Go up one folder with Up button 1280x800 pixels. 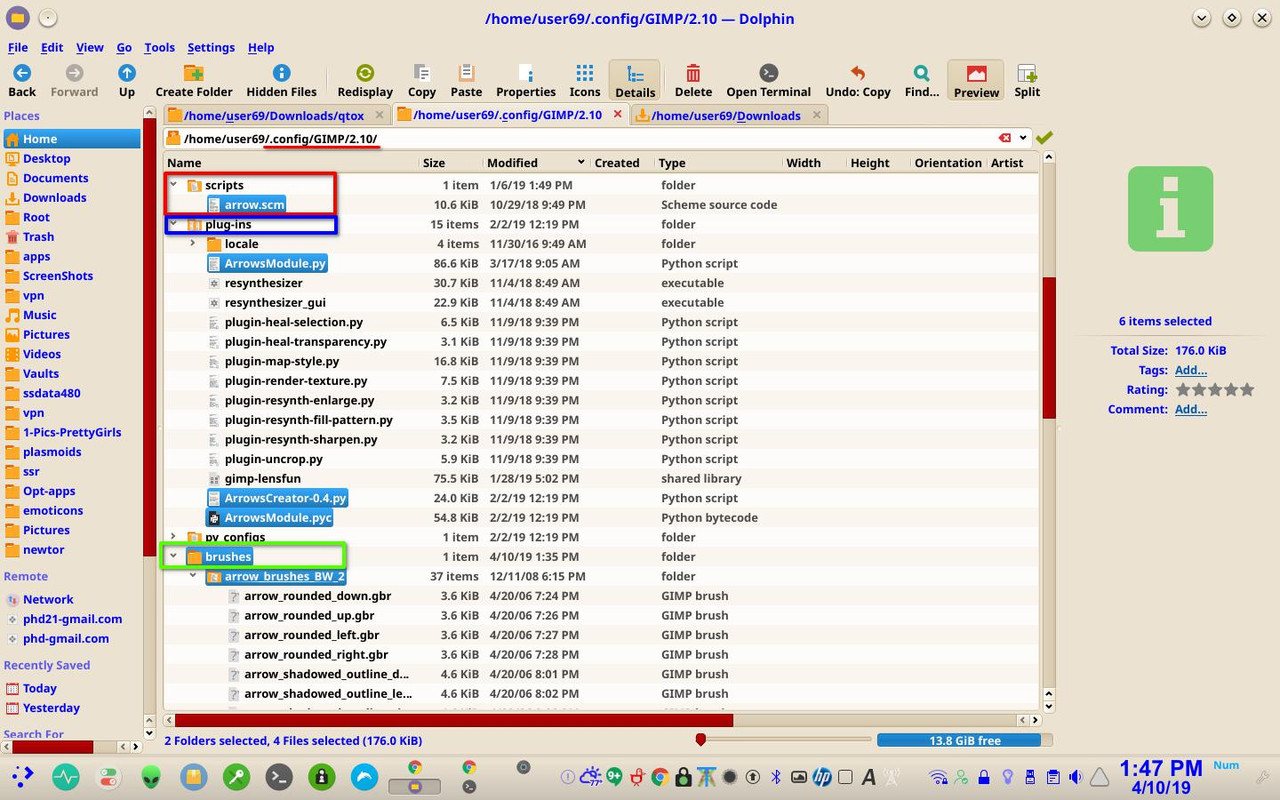127,81
